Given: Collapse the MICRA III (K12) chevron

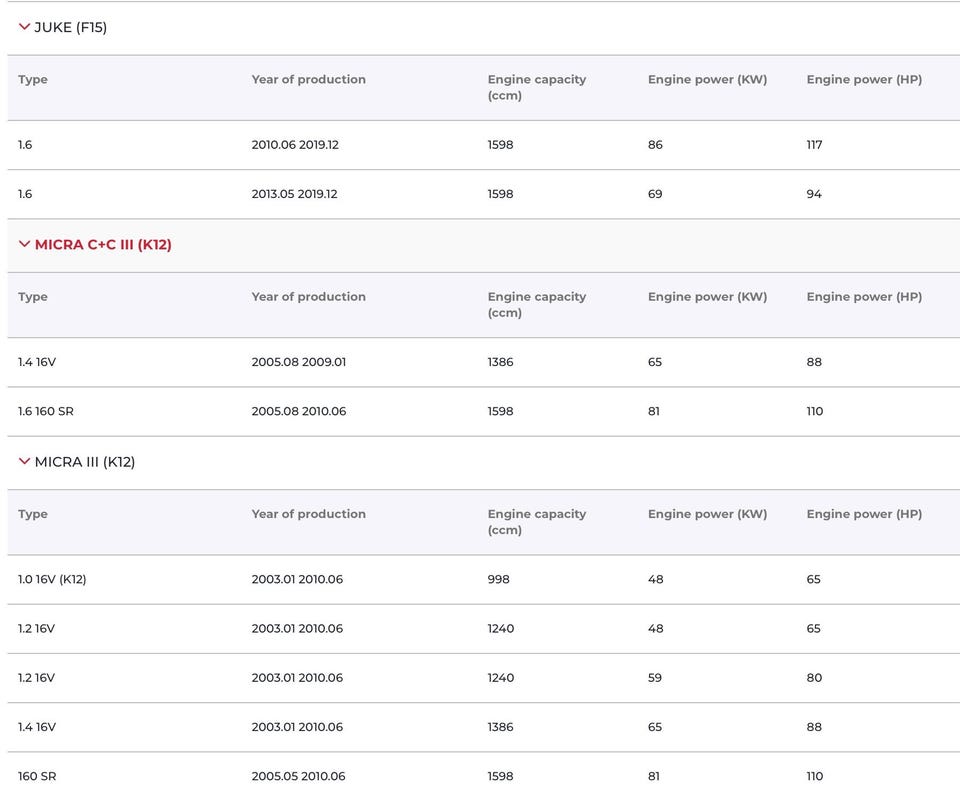Looking at the screenshot, I should [x=24, y=461].
